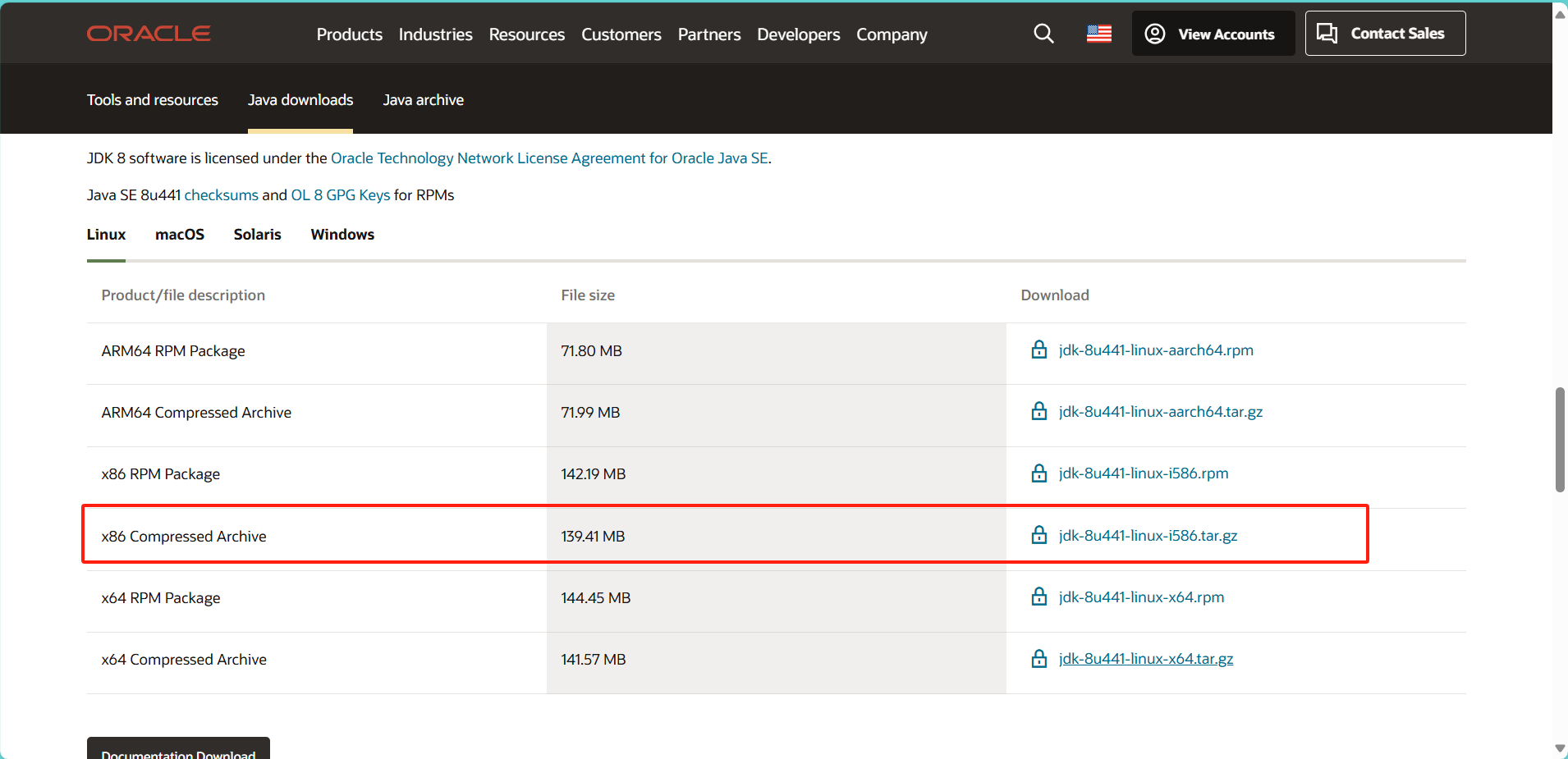Open the Company menu
The width and height of the screenshot is (1568, 759).
pos(892,34)
